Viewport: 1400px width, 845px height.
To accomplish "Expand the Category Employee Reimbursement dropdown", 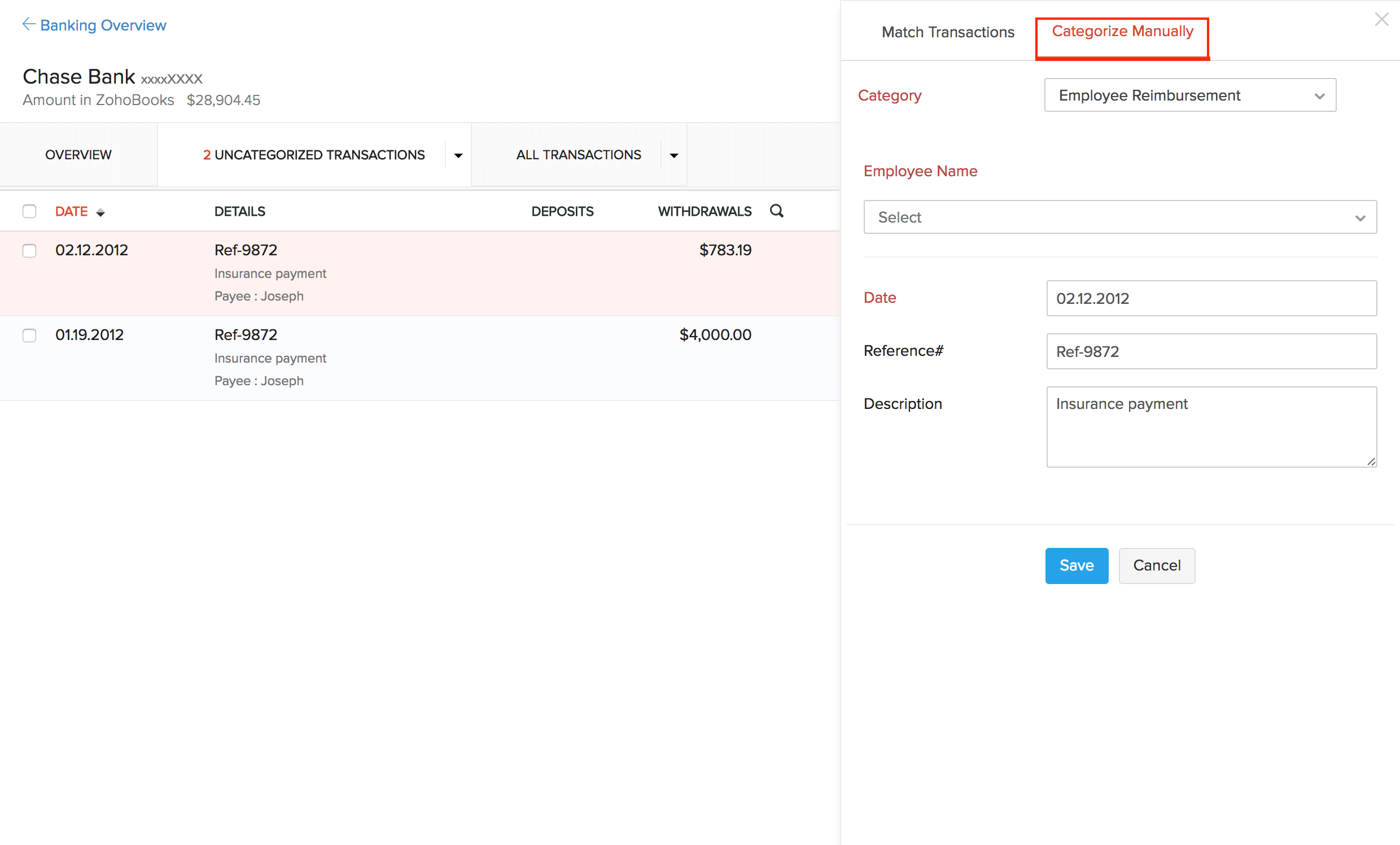I will pyautogui.click(x=1190, y=95).
